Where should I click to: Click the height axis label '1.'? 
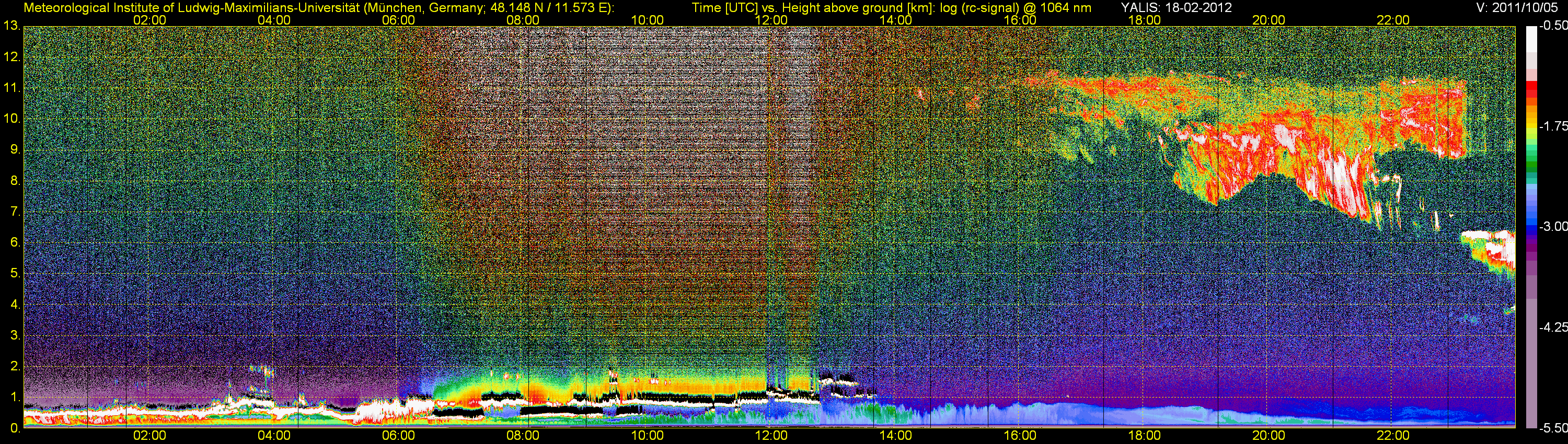pyautogui.click(x=15, y=397)
